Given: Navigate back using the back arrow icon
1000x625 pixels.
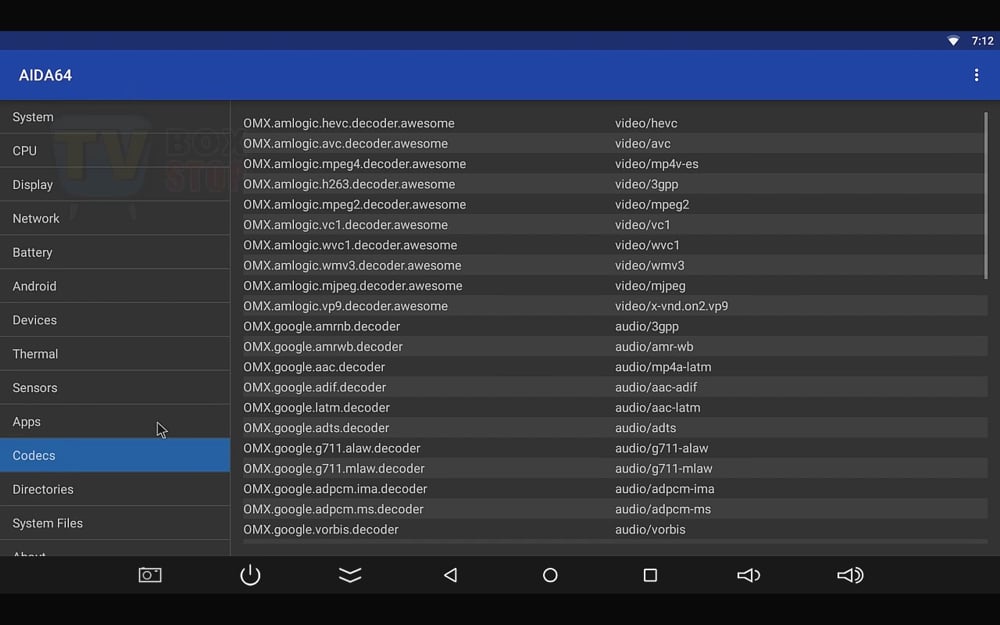Looking at the screenshot, I should 450,575.
